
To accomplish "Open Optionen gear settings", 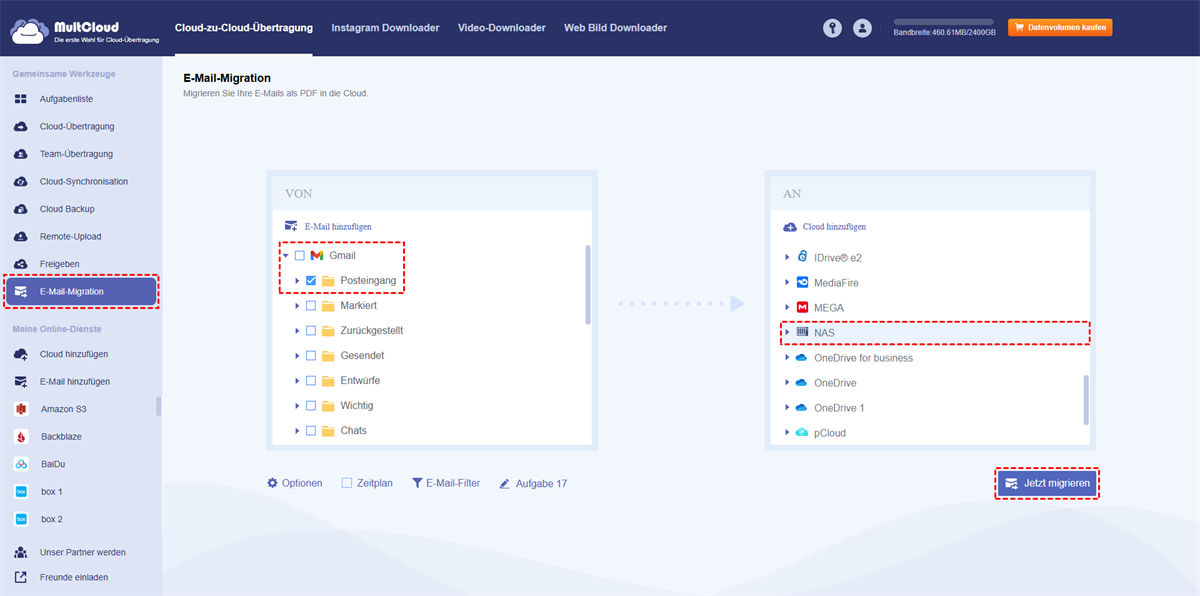I will tap(294, 483).
